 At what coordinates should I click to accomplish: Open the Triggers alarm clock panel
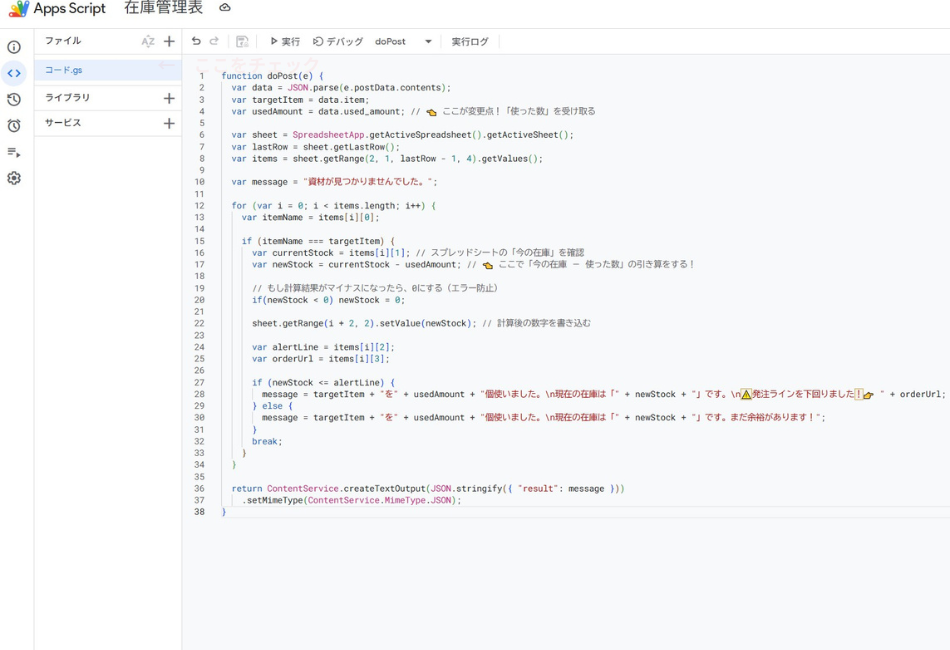click(14, 125)
